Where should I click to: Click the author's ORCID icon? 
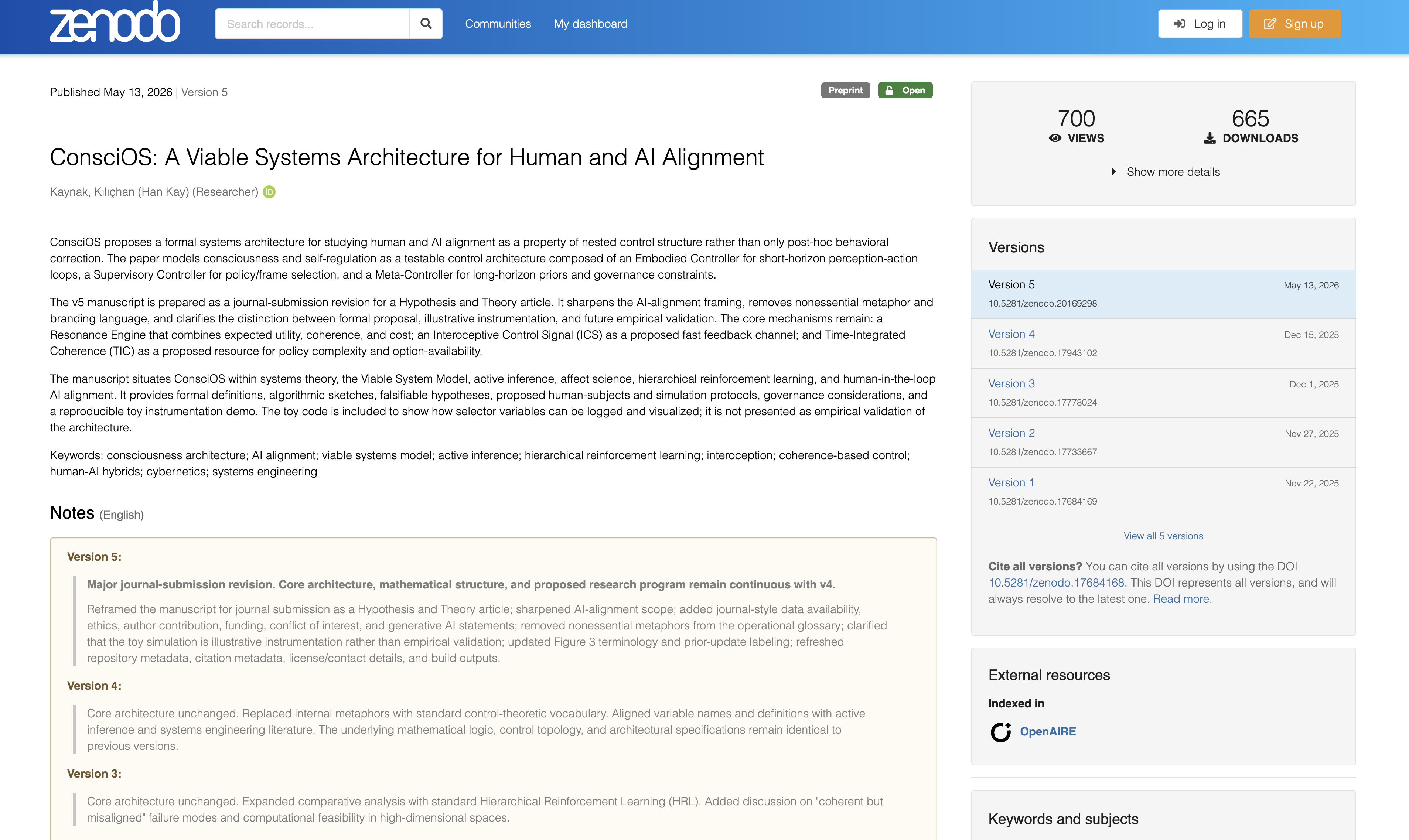point(269,192)
